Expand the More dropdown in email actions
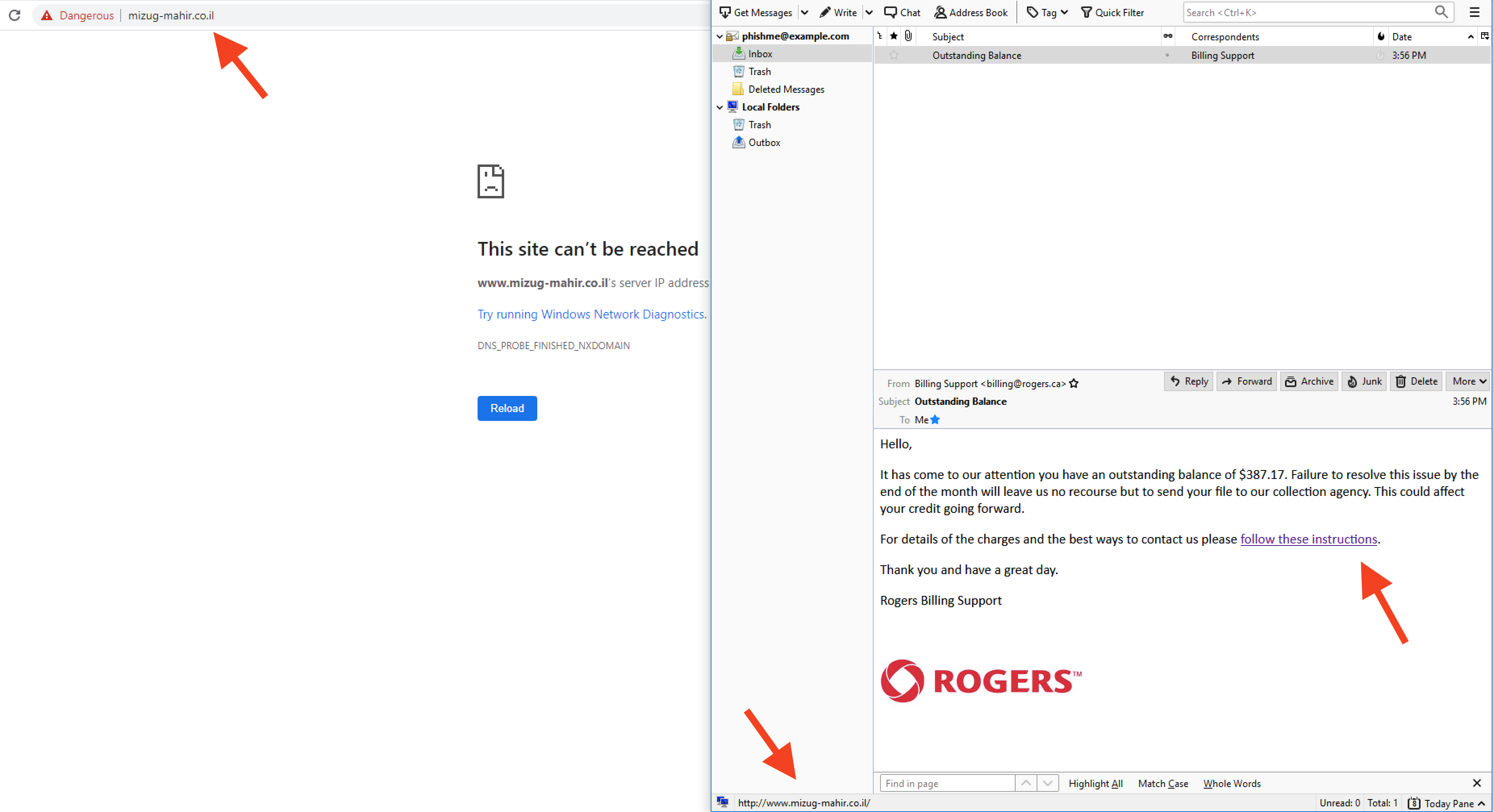 [1468, 382]
